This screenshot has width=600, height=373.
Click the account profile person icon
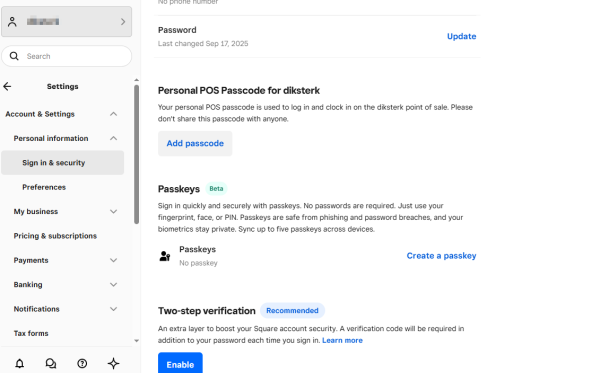[x=12, y=21]
